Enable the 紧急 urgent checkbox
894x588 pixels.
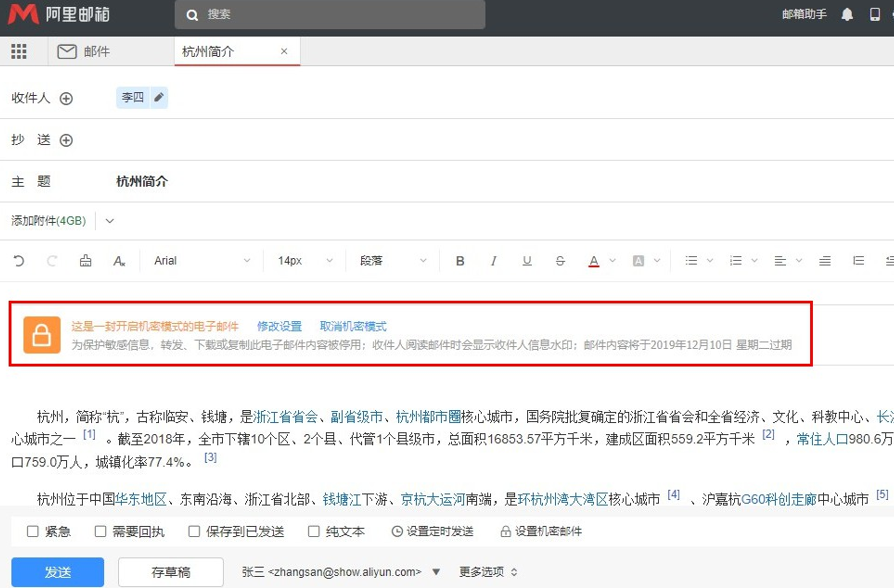pyautogui.click(x=33, y=532)
